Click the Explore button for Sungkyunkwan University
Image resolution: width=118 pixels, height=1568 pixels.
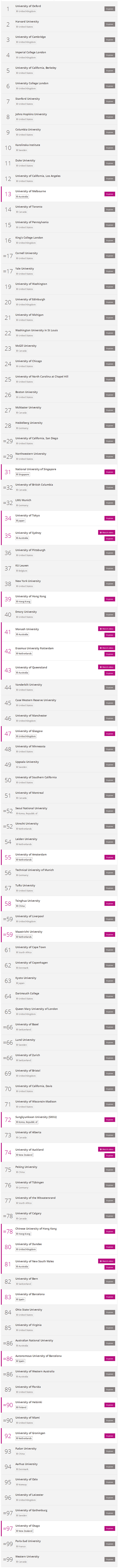(110, 1119)
